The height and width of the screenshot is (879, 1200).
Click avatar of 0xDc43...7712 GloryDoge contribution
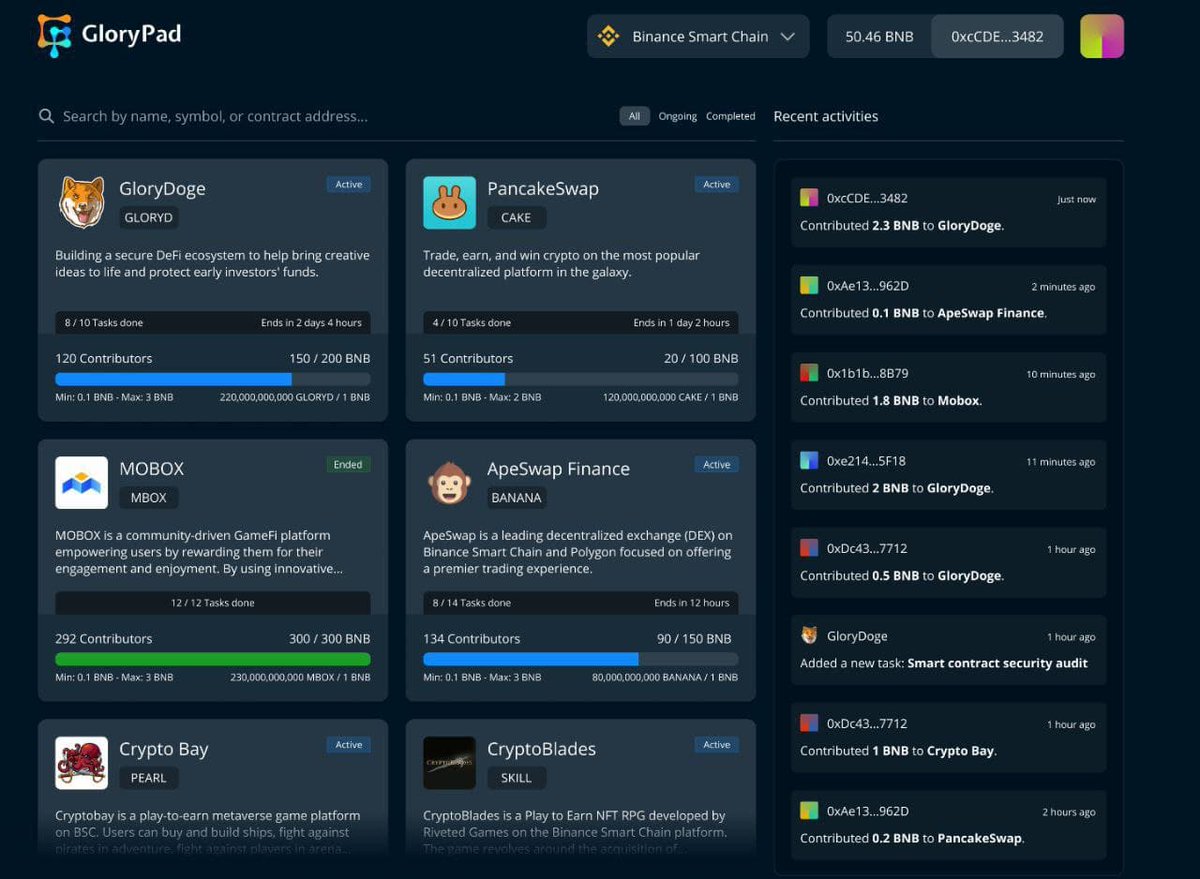click(809, 548)
